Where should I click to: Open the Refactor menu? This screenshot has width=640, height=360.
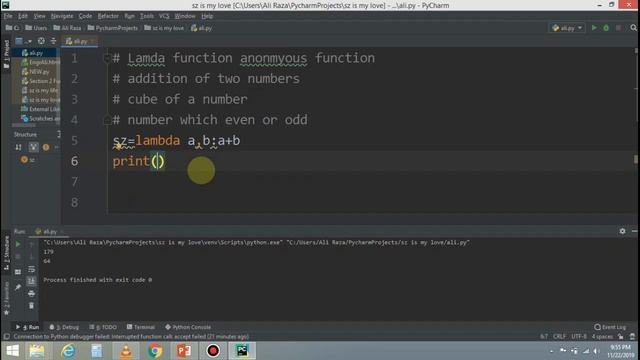[x=108, y=16]
